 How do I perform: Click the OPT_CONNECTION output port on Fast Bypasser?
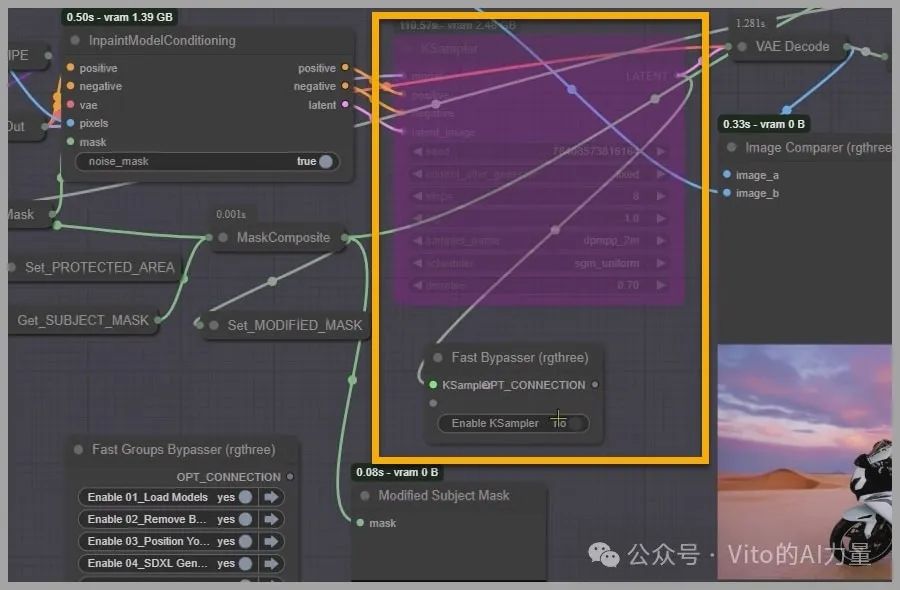click(x=595, y=385)
